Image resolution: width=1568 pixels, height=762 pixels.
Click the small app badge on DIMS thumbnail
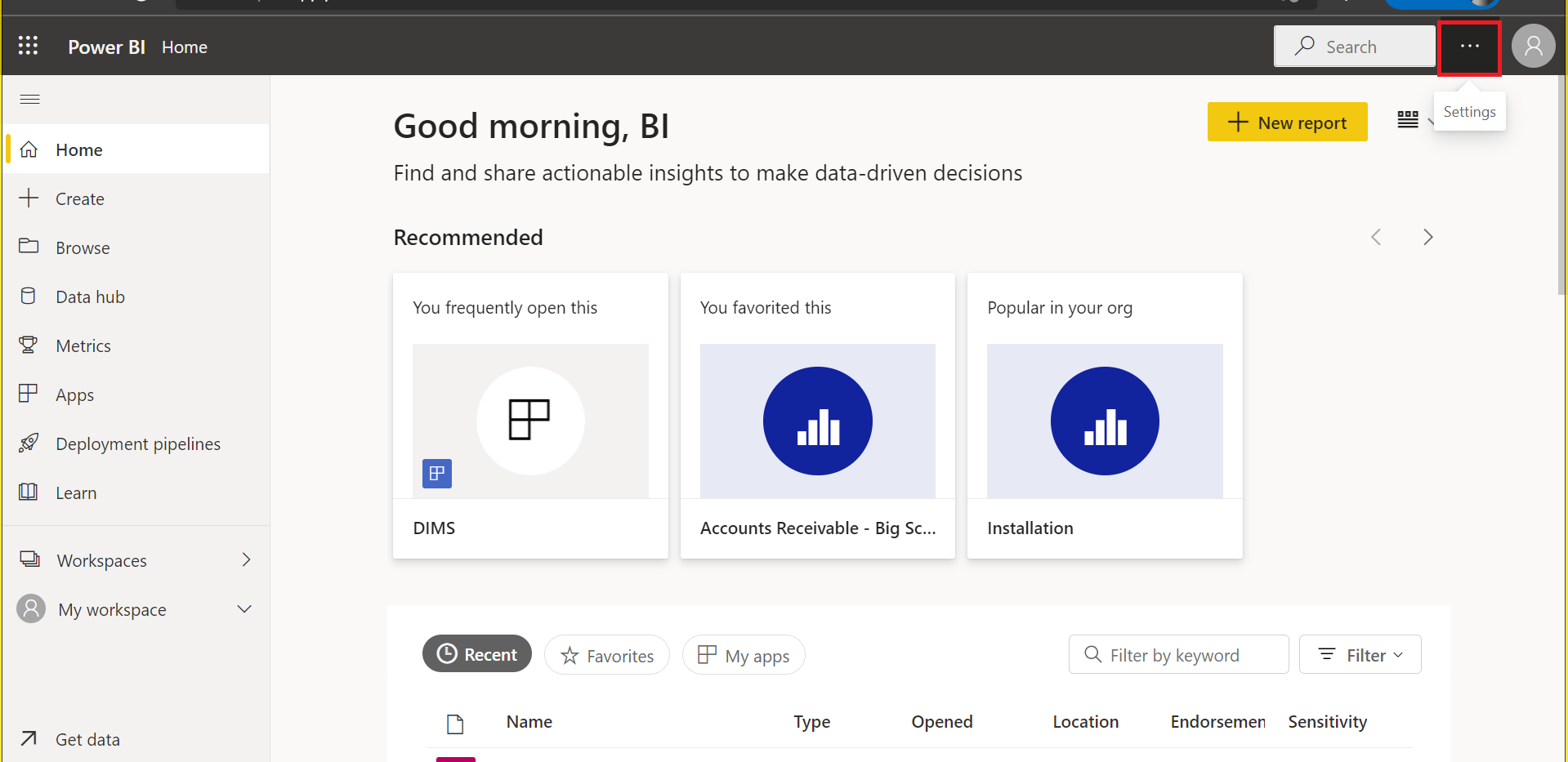pos(437,473)
